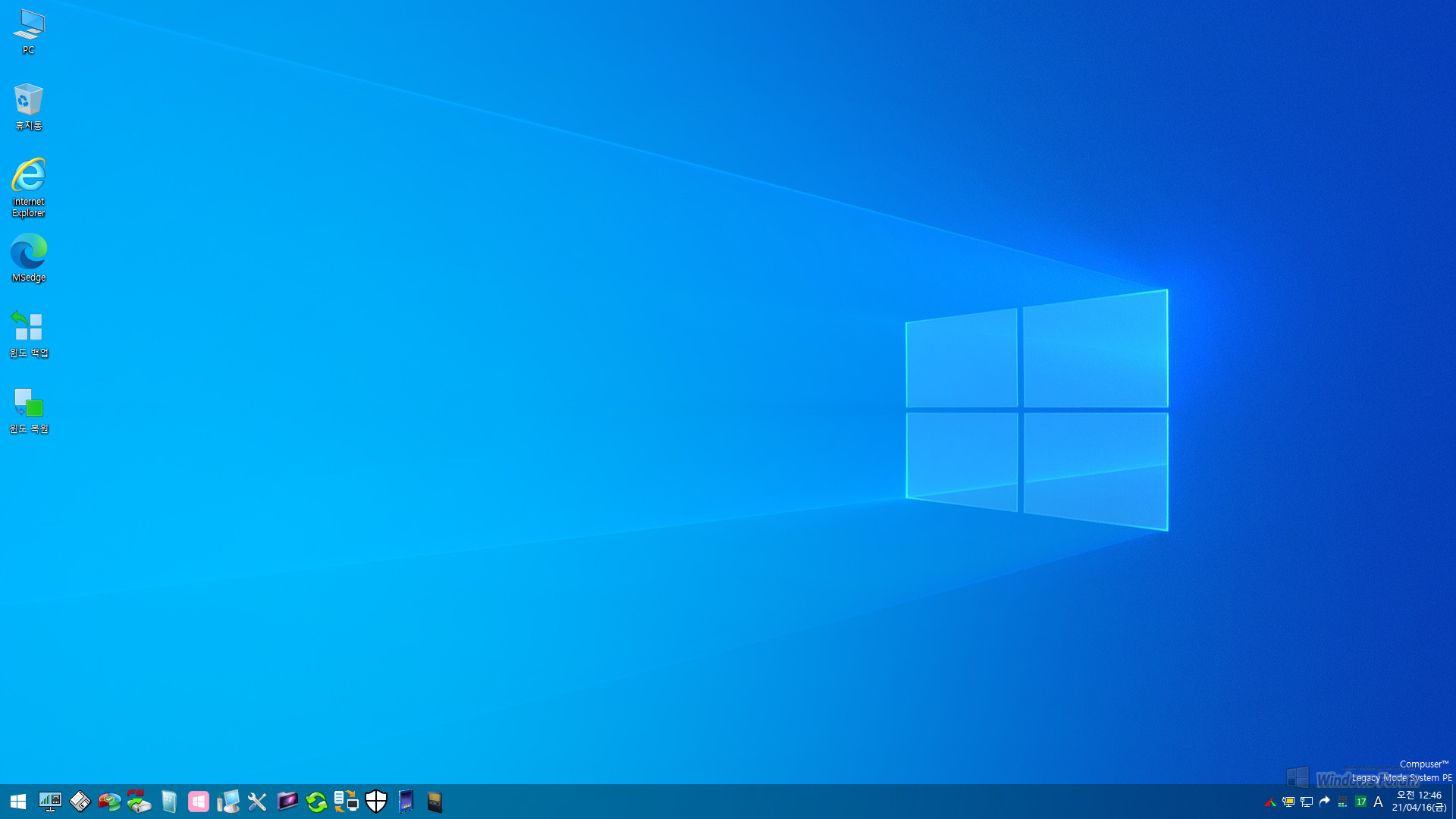
Task: Select the 윈도 복원 (Windows Restore) icon
Action: click(x=29, y=410)
